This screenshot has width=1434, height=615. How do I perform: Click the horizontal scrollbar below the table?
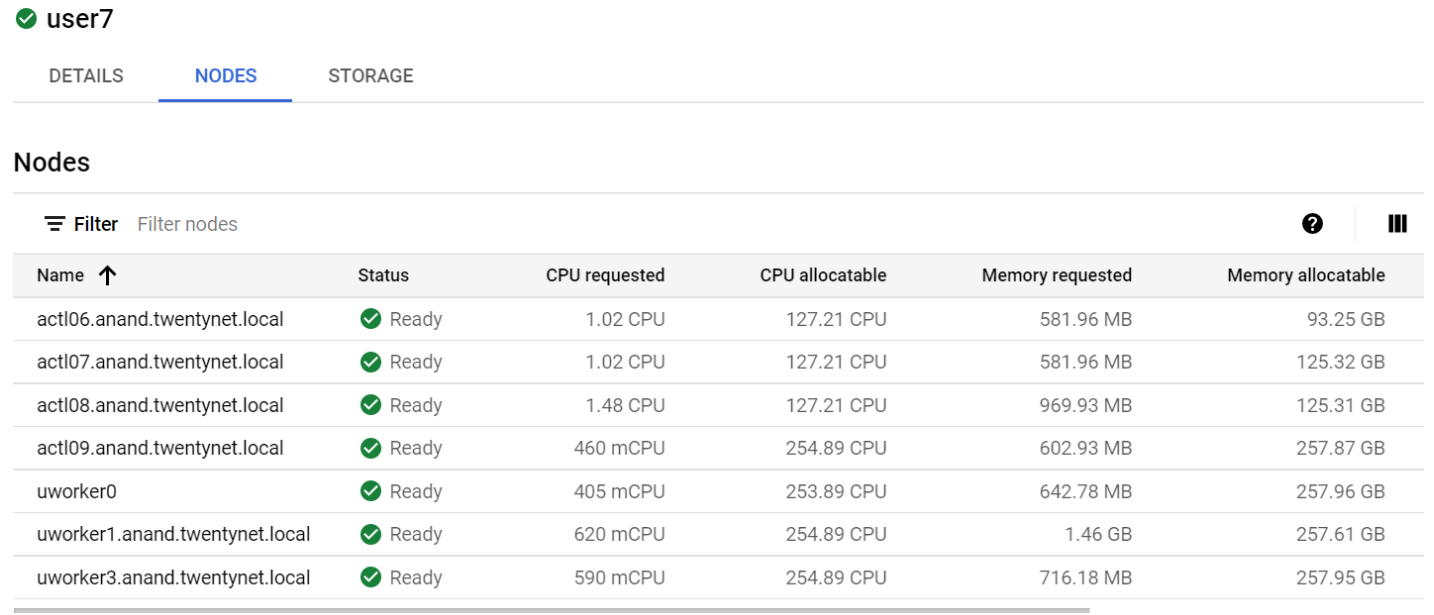[550, 609]
